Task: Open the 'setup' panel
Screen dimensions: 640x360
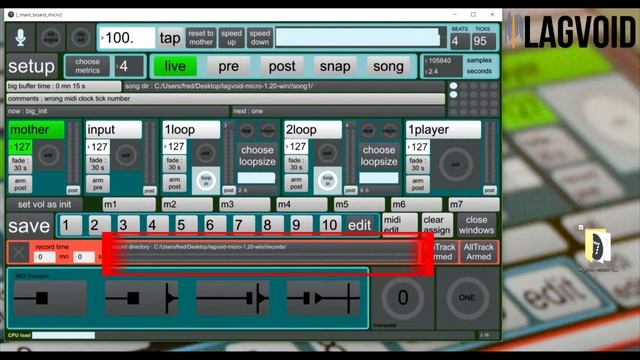Action: (31, 66)
